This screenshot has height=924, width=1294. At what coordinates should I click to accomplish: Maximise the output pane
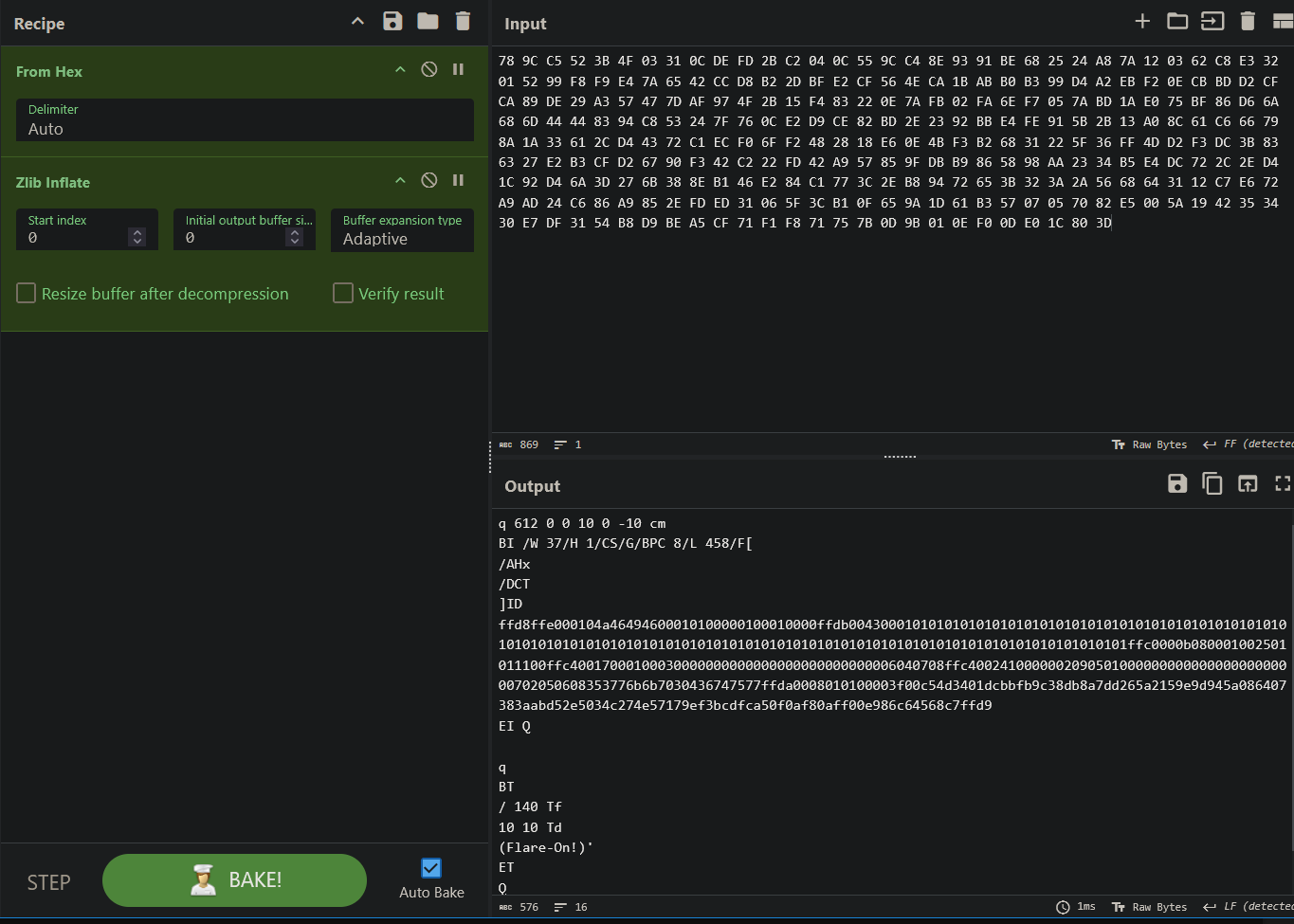(1283, 484)
